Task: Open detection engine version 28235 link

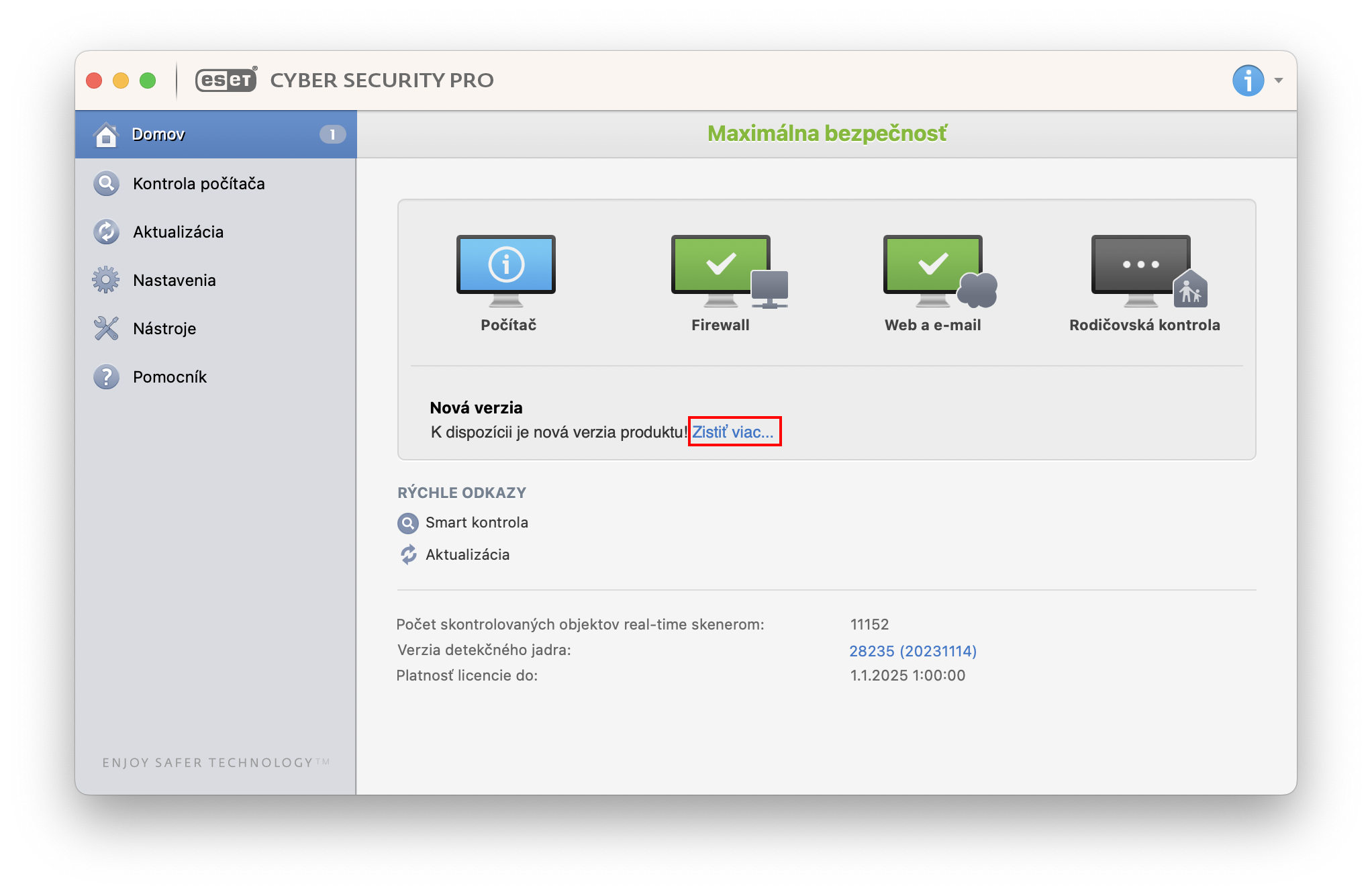Action: [x=913, y=651]
